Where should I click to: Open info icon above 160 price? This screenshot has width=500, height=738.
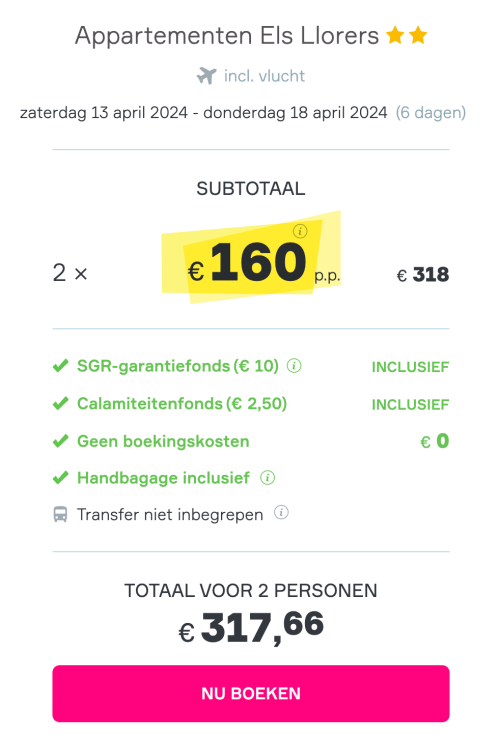300,231
